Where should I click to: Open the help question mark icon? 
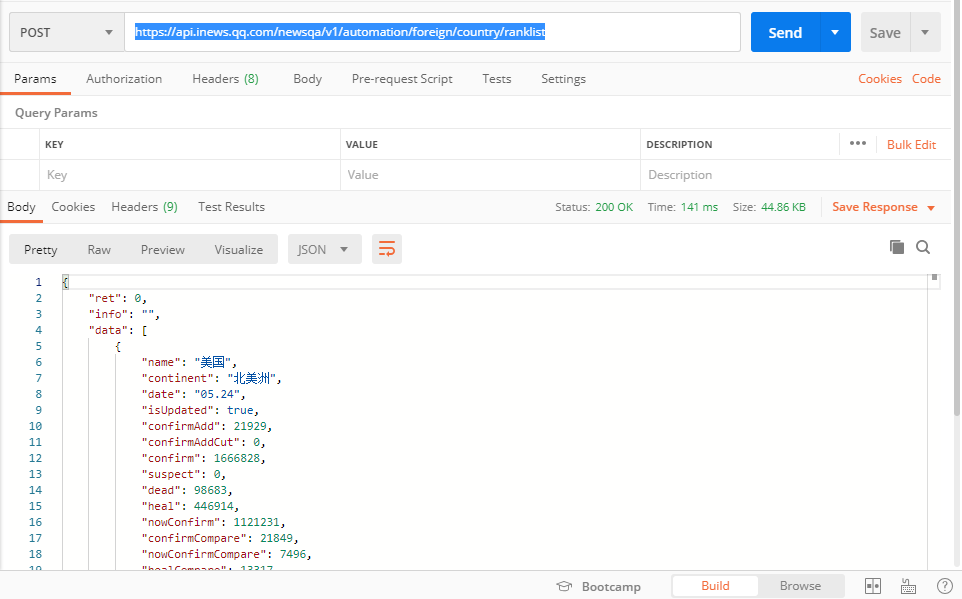(x=945, y=586)
